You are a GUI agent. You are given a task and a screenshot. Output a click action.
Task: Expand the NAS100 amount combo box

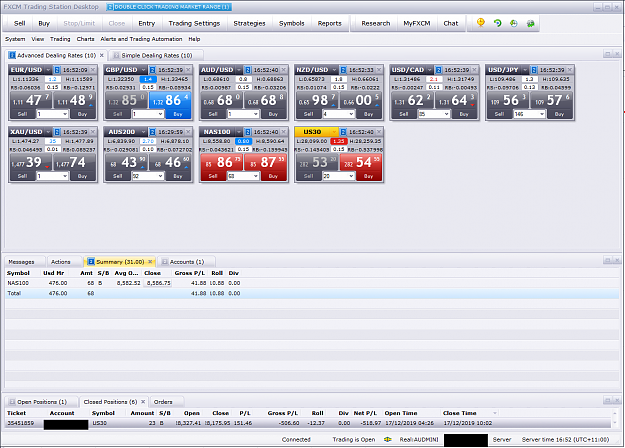[x=256, y=176]
